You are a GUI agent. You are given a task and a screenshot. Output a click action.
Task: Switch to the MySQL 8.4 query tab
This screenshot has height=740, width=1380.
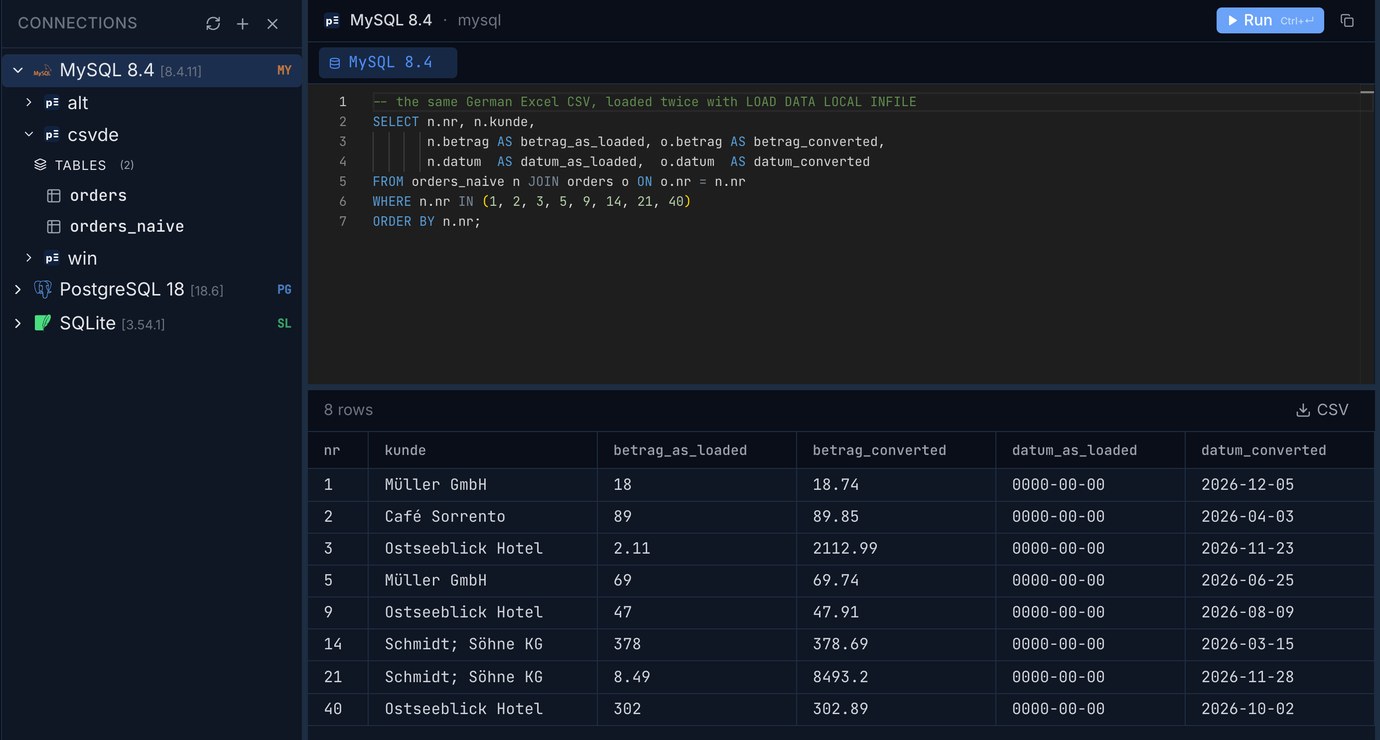pos(388,62)
